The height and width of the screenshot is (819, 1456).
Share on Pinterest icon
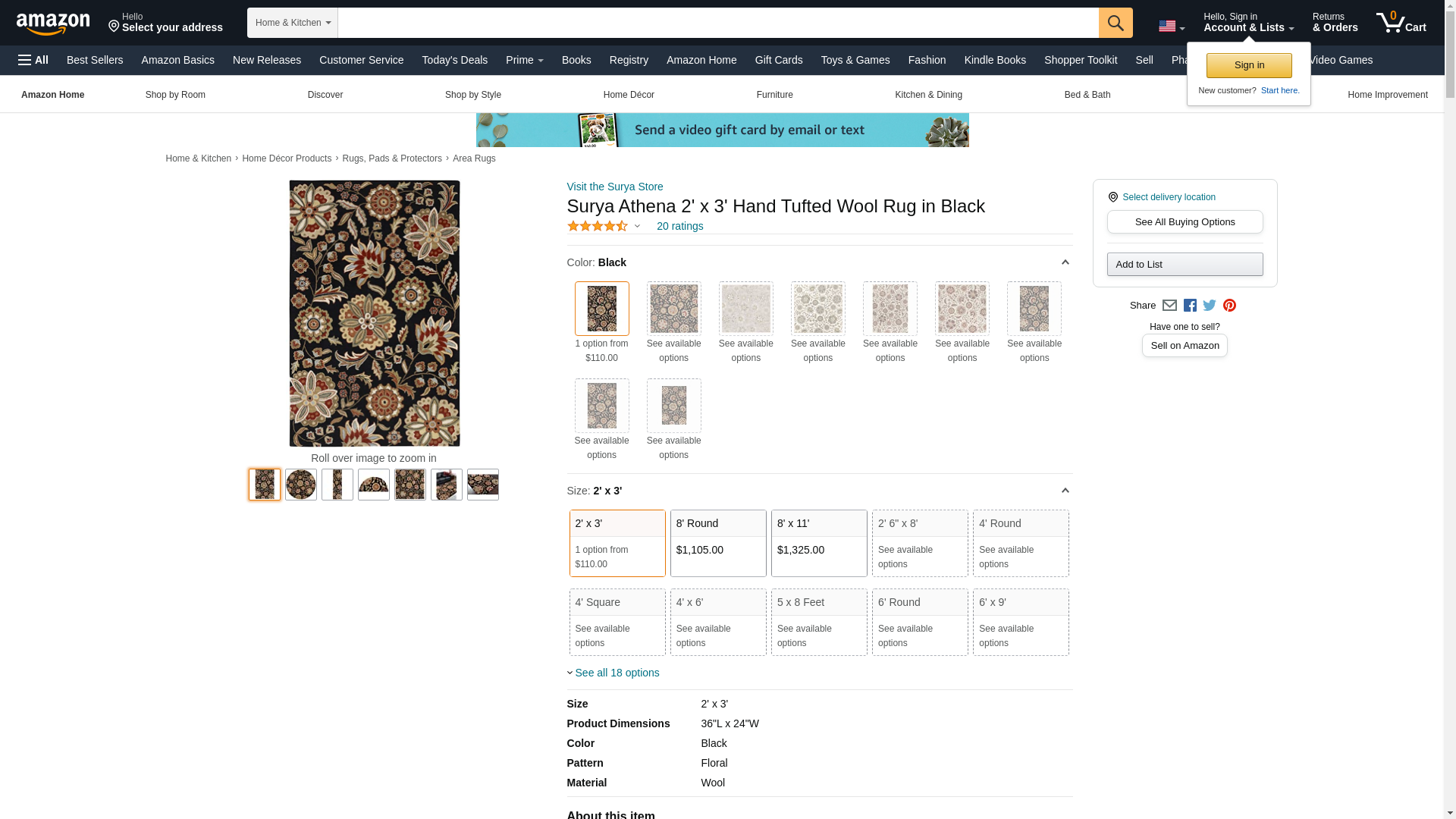(x=1229, y=306)
